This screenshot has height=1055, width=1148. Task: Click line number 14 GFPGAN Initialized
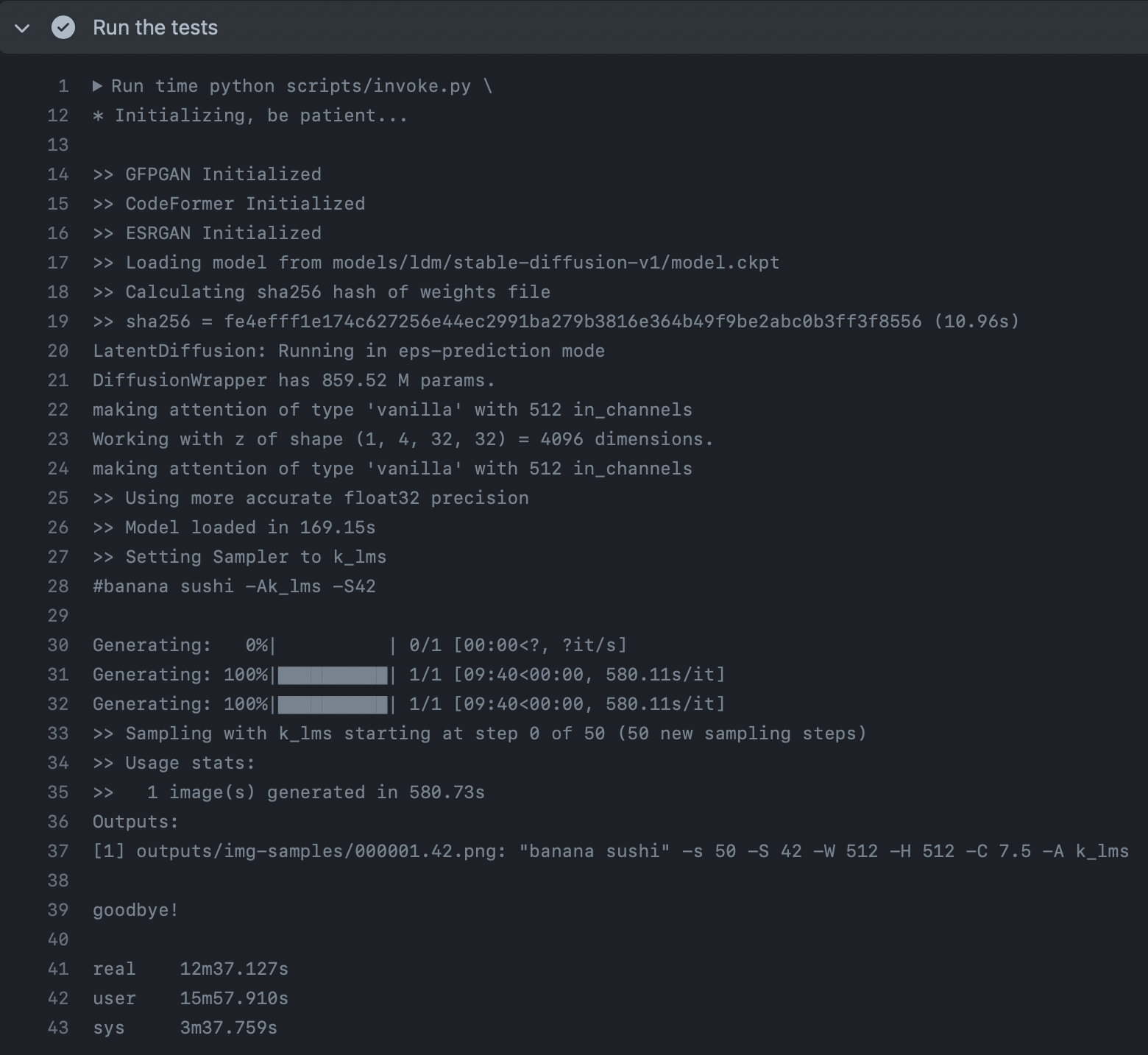57,174
